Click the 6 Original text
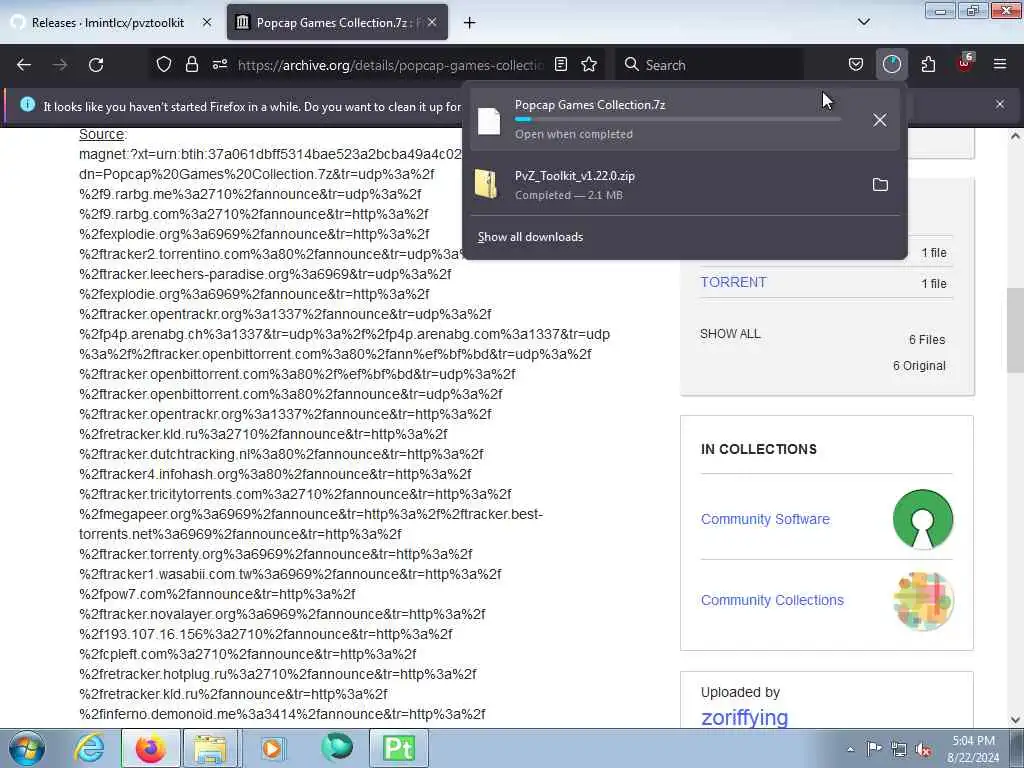 click(919, 366)
